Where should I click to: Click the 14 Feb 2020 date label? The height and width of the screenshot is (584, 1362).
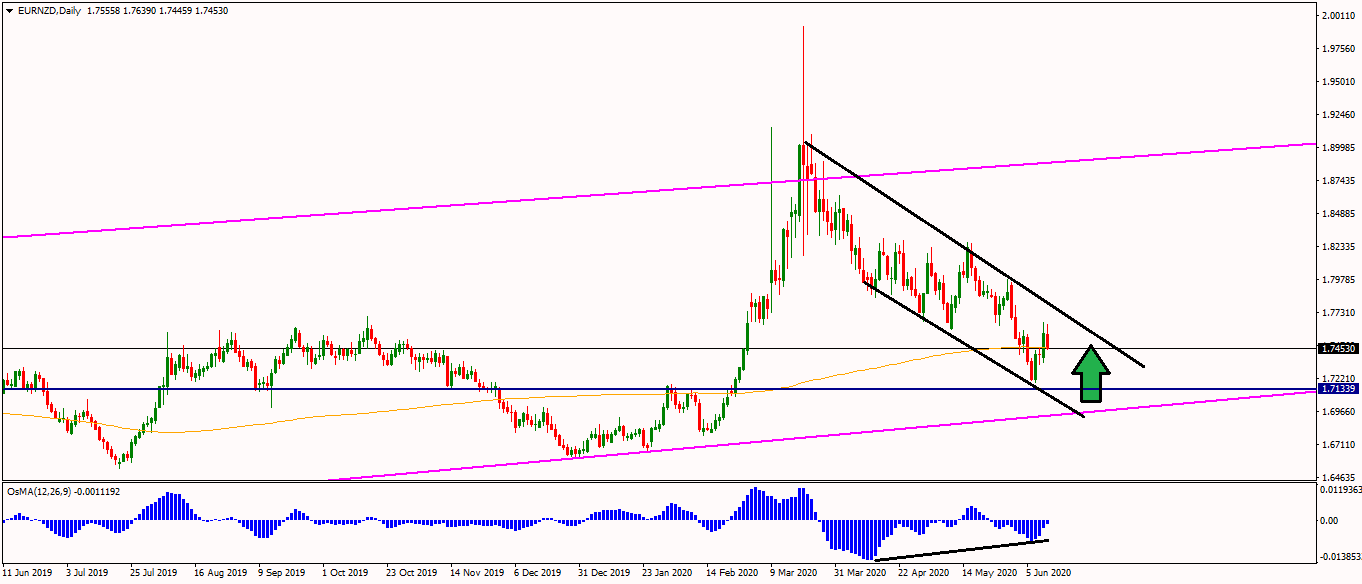coord(732,573)
